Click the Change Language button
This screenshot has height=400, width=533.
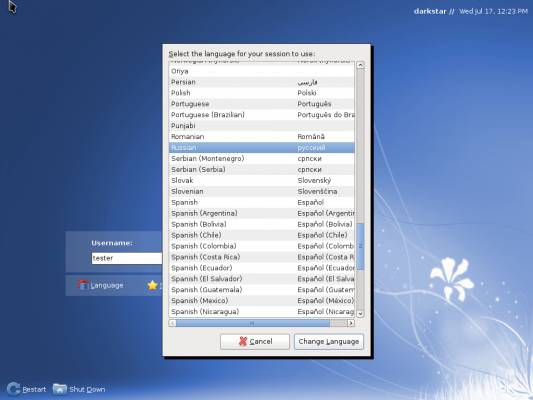click(x=329, y=342)
